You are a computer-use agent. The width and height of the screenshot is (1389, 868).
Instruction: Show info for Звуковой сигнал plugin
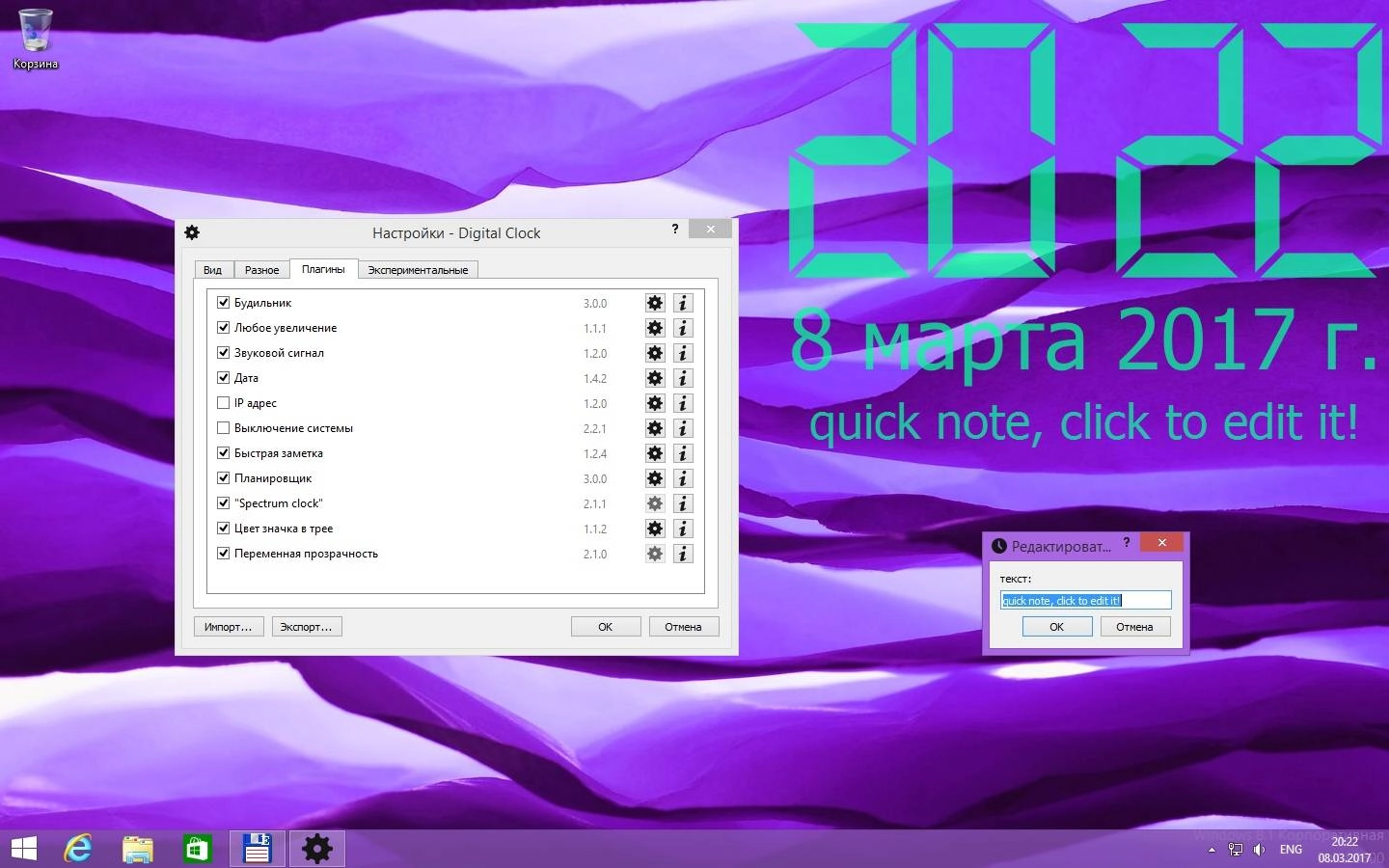click(x=683, y=353)
